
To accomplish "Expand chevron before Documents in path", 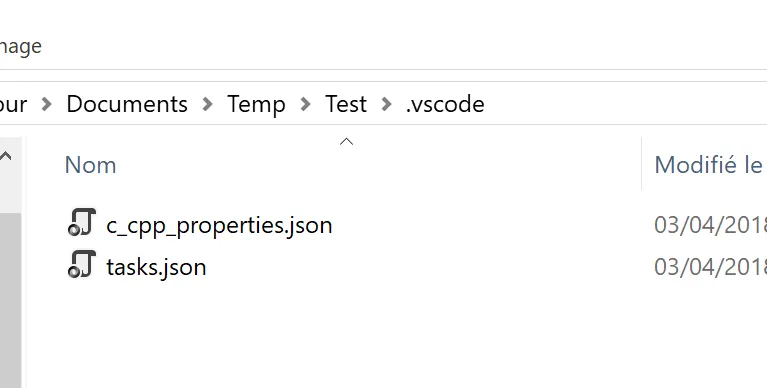I will 47,104.
